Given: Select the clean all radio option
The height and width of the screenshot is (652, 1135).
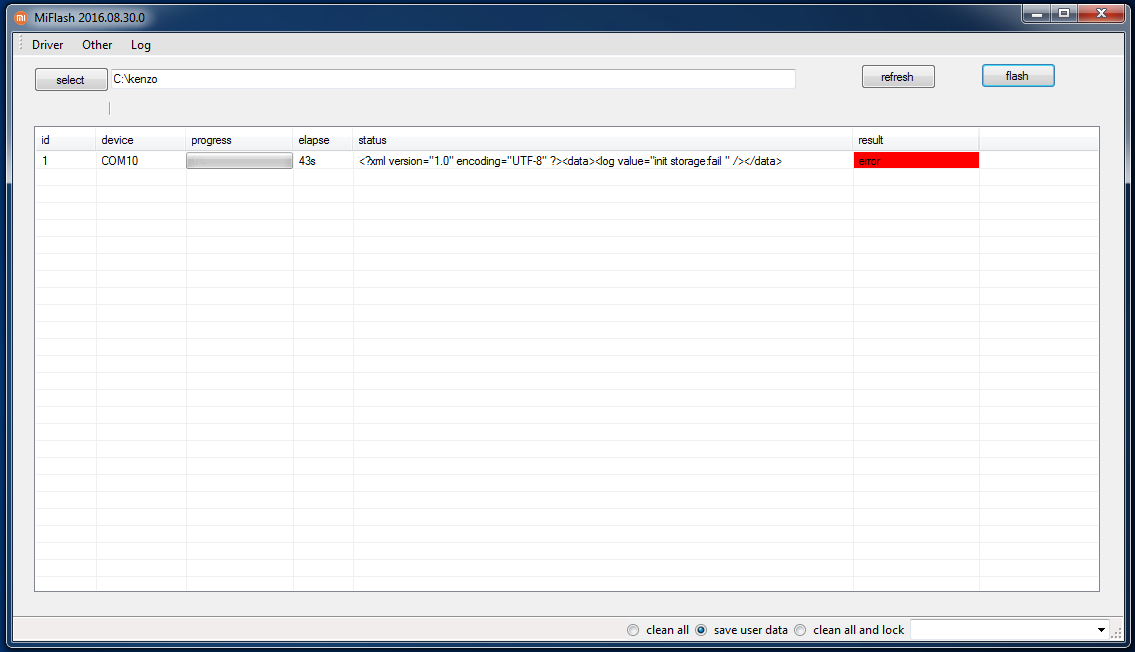Looking at the screenshot, I should coord(632,630).
